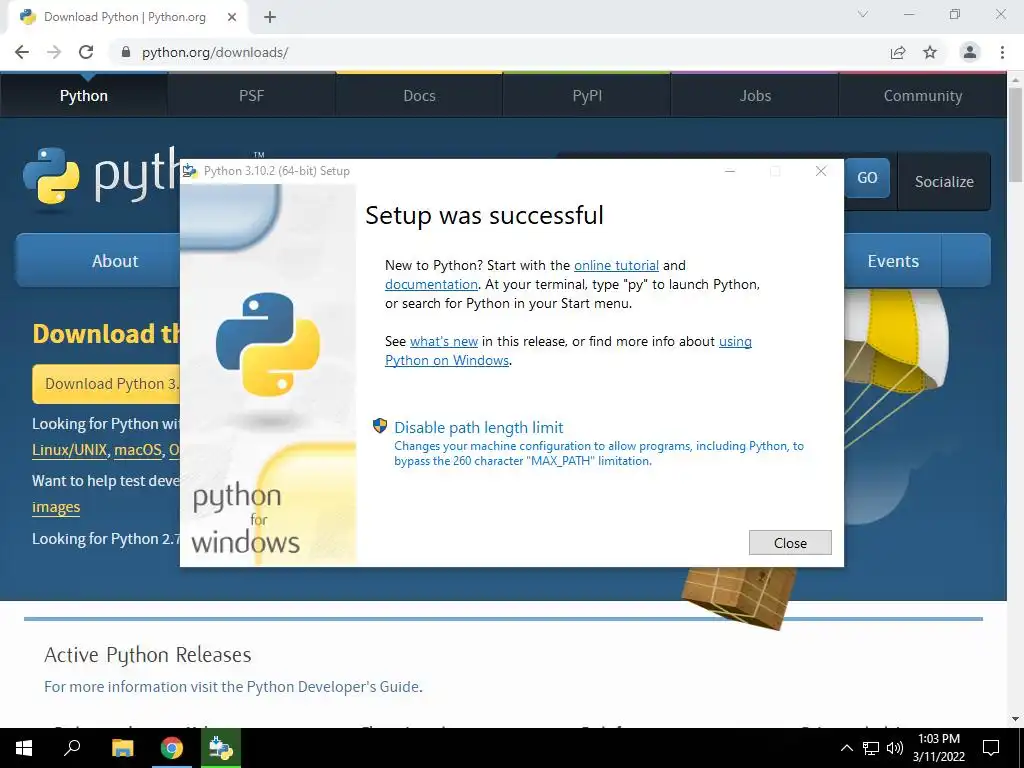The image size is (1024, 768).
Task: Open the Linux/UNIX download link
Action: 69,450
